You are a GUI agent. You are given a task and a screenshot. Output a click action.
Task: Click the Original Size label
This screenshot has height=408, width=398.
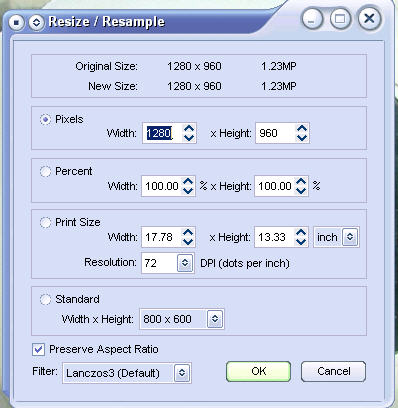pos(106,66)
